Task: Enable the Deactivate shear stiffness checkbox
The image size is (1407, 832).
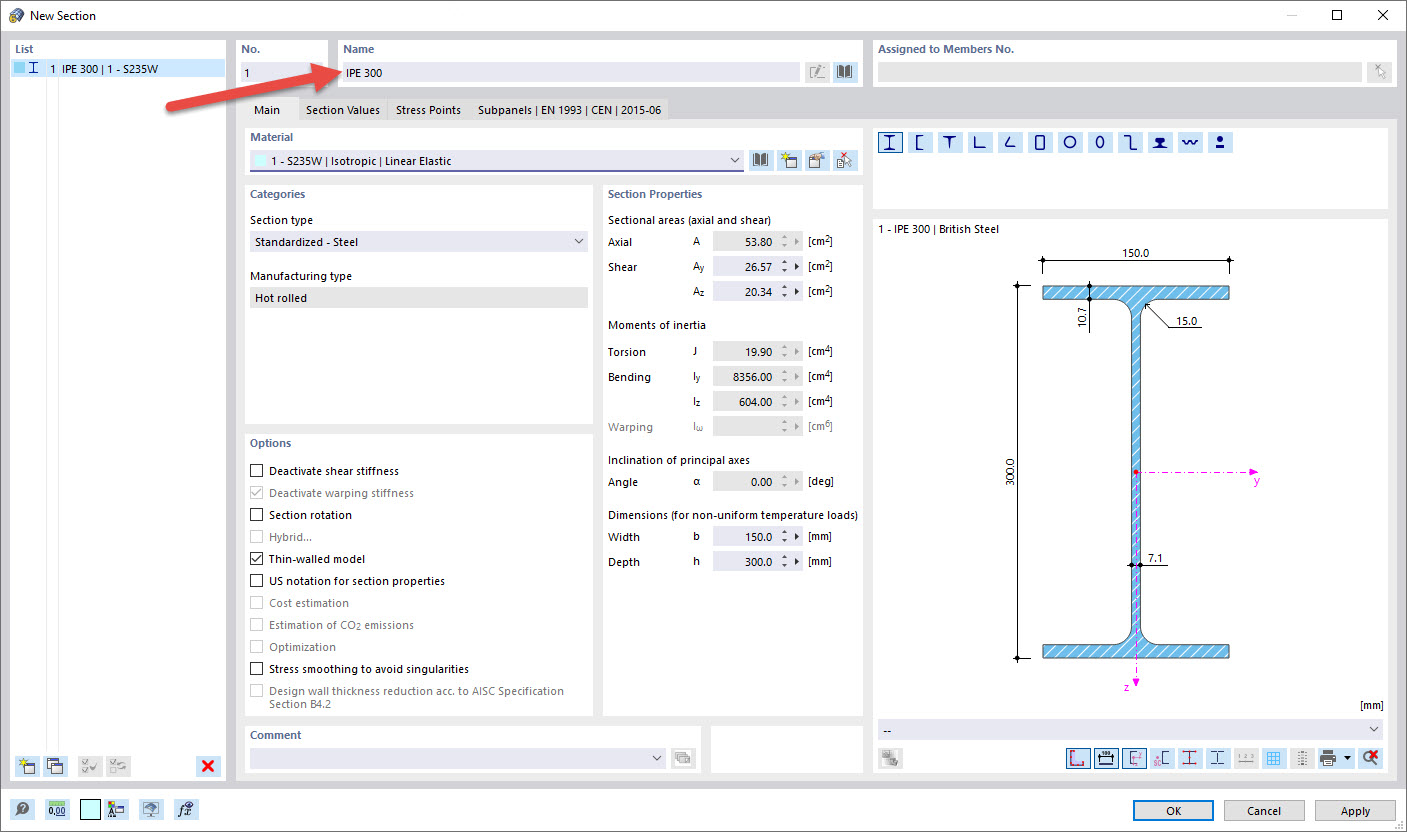Action: click(256, 470)
